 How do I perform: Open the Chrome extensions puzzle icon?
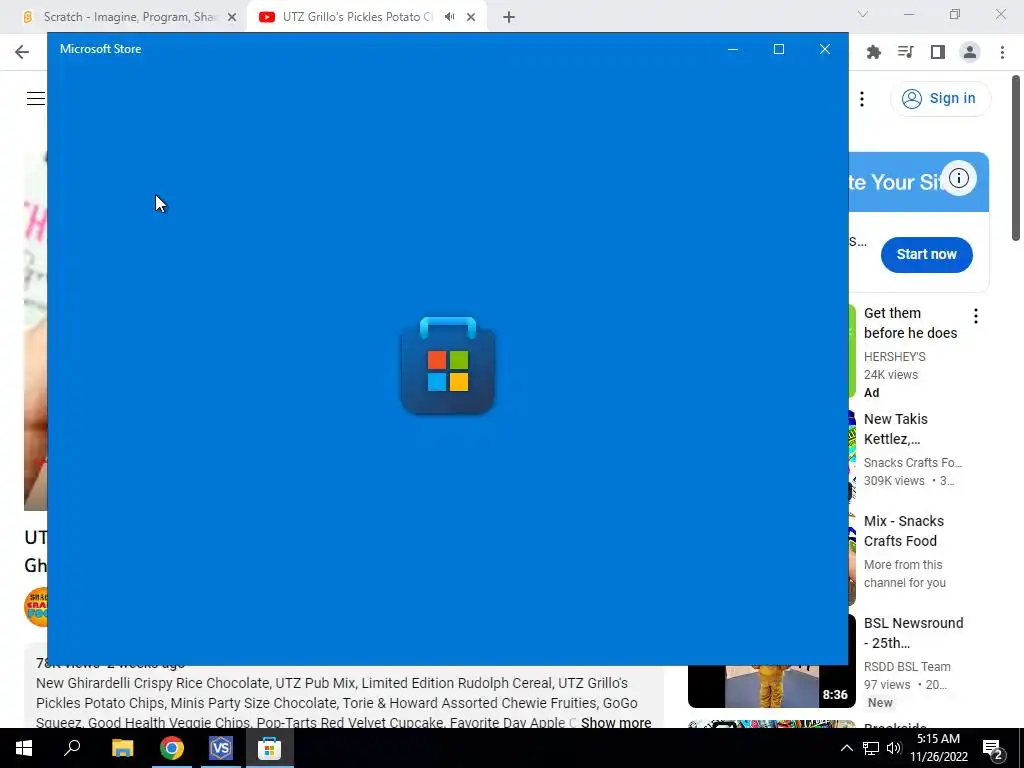coord(874,52)
